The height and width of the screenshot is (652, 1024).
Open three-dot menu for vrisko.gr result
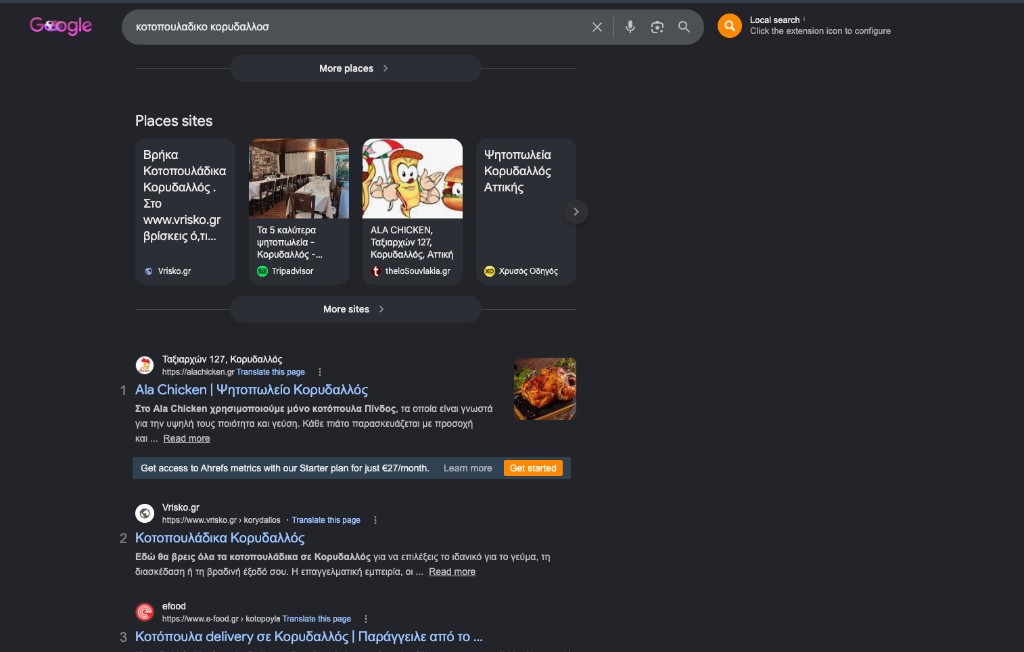point(375,521)
